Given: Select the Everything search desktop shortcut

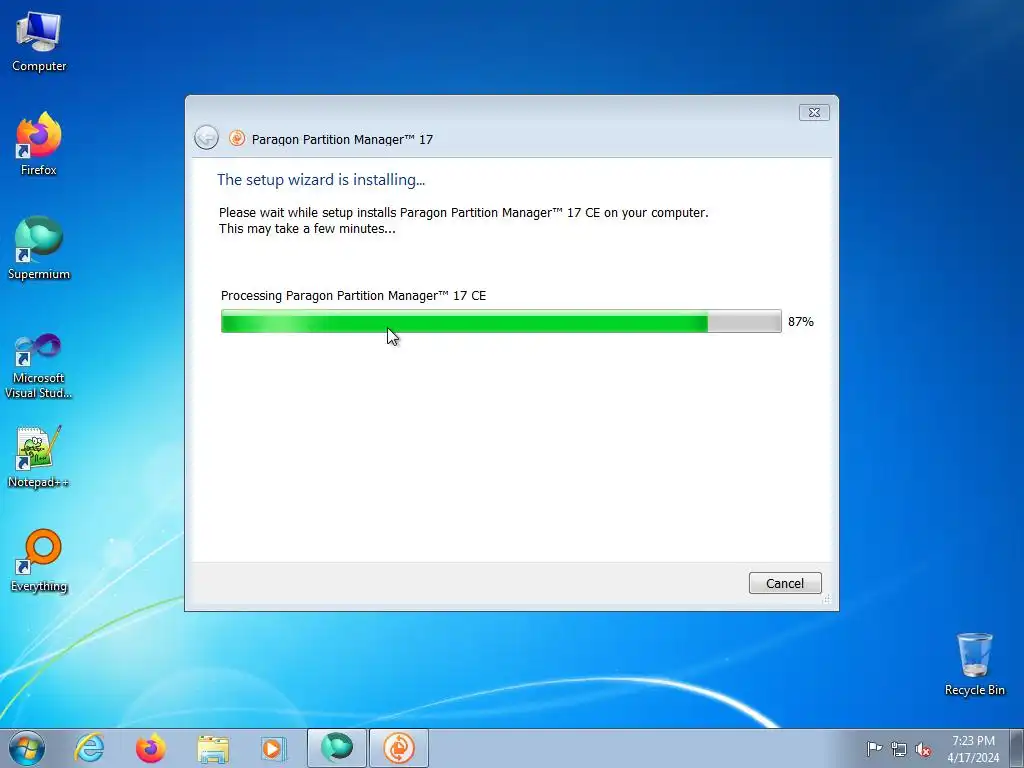Looking at the screenshot, I should [39, 561].
